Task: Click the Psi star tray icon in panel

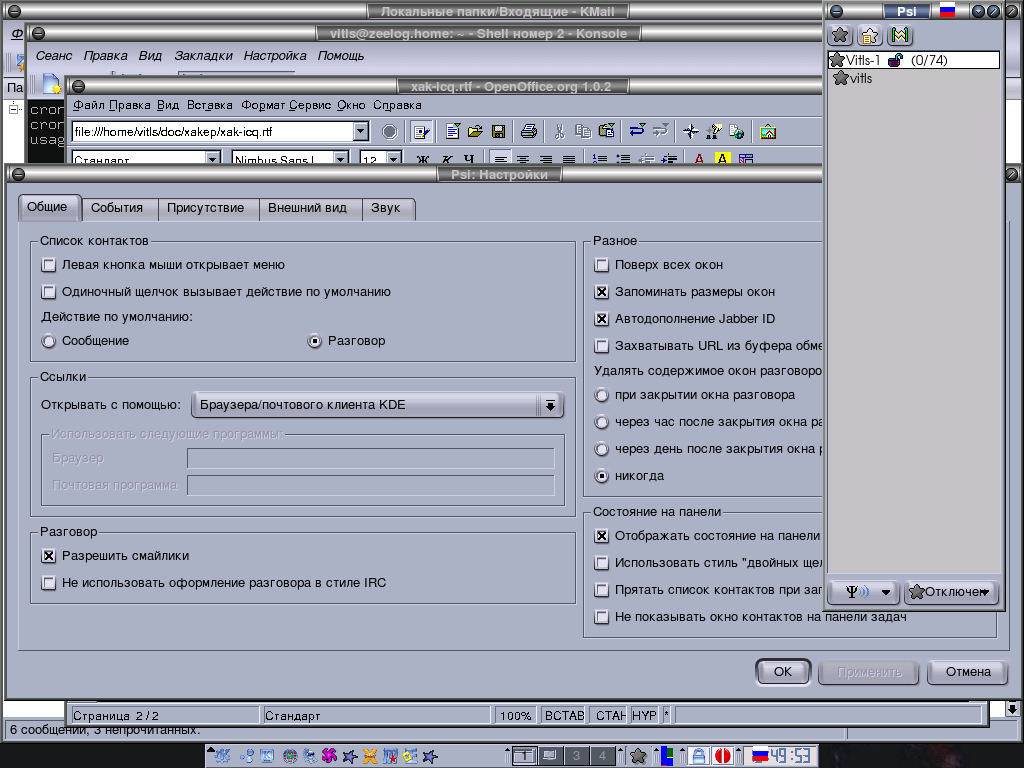Action: click(638, 756)
